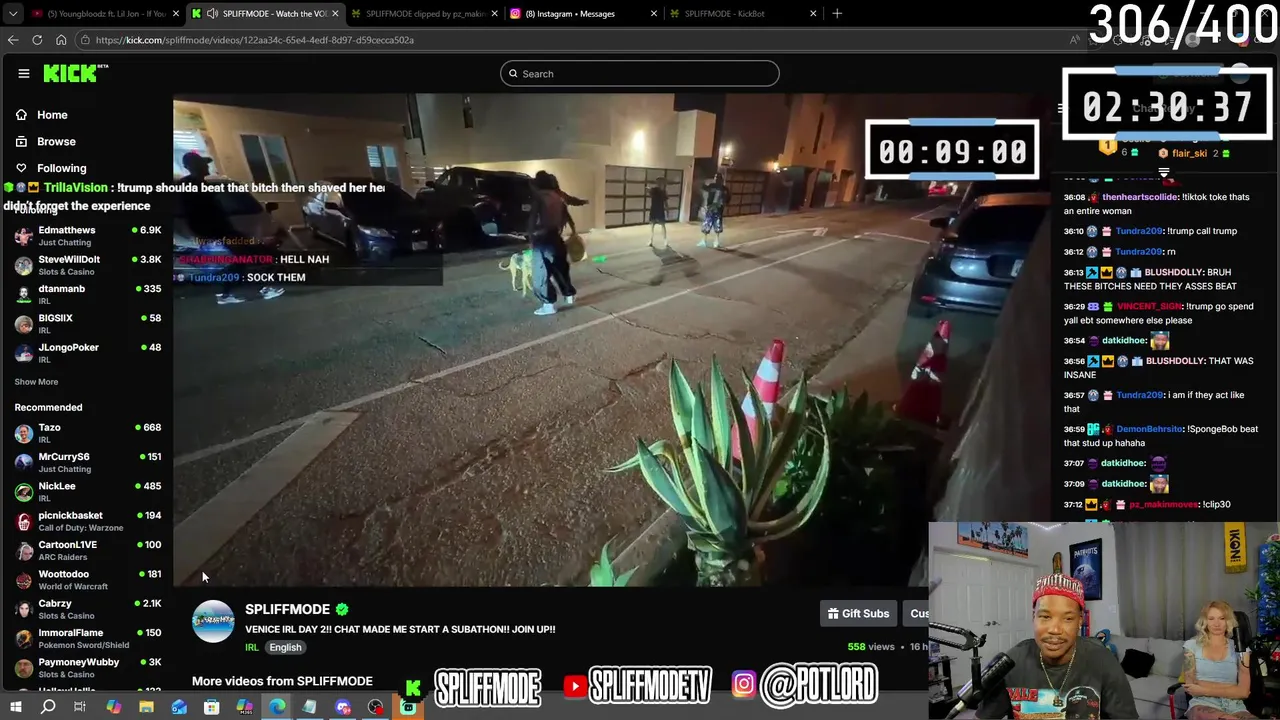Open Woottodoo channel from Recommended
The height and width of the screenshot is (720, 1280).
coord(85,580)
